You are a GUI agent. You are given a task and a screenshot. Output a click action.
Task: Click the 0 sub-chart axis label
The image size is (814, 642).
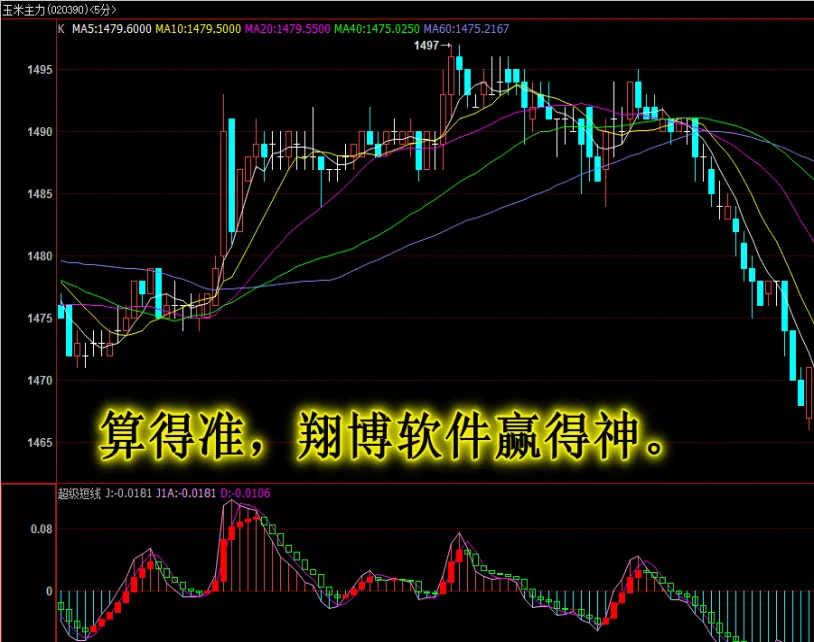point(49,591)
